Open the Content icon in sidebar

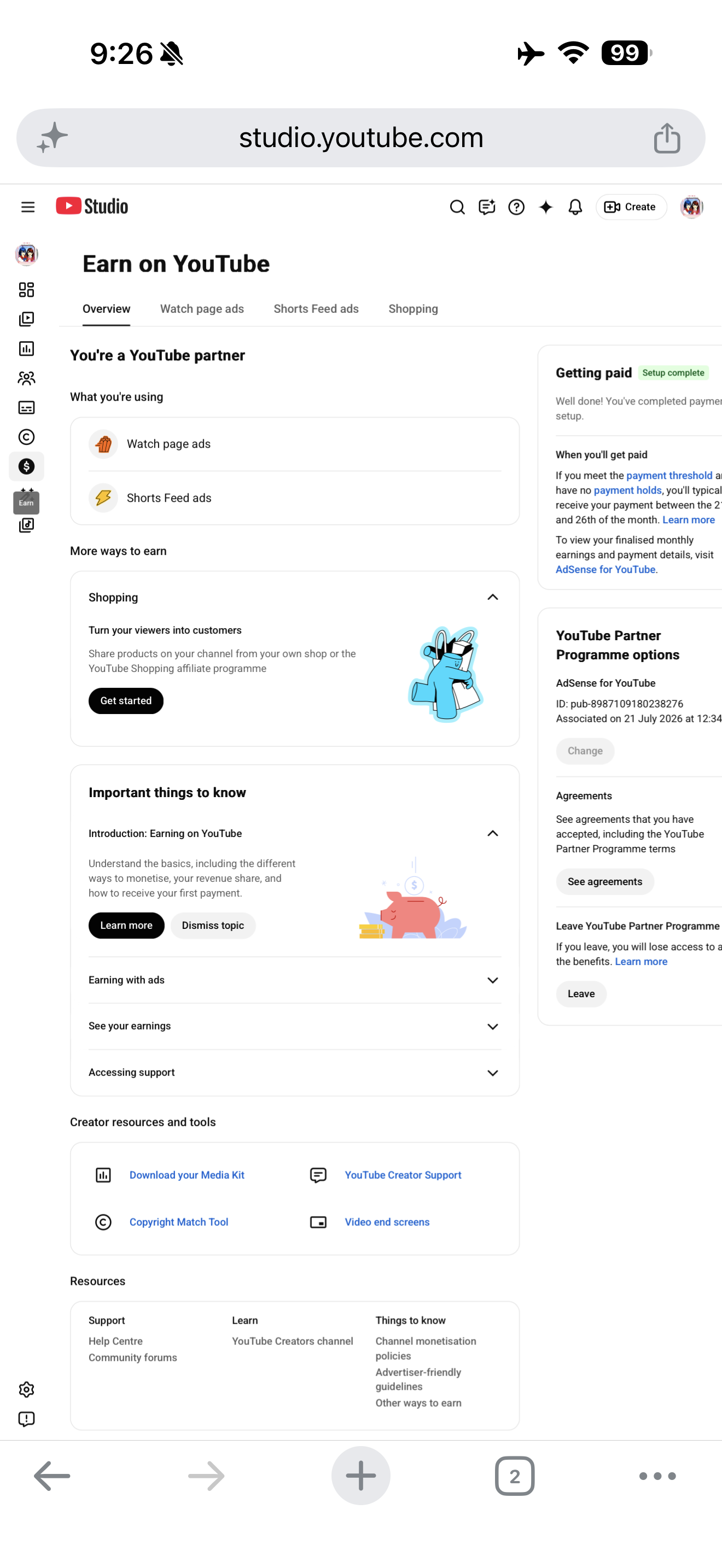26,319
